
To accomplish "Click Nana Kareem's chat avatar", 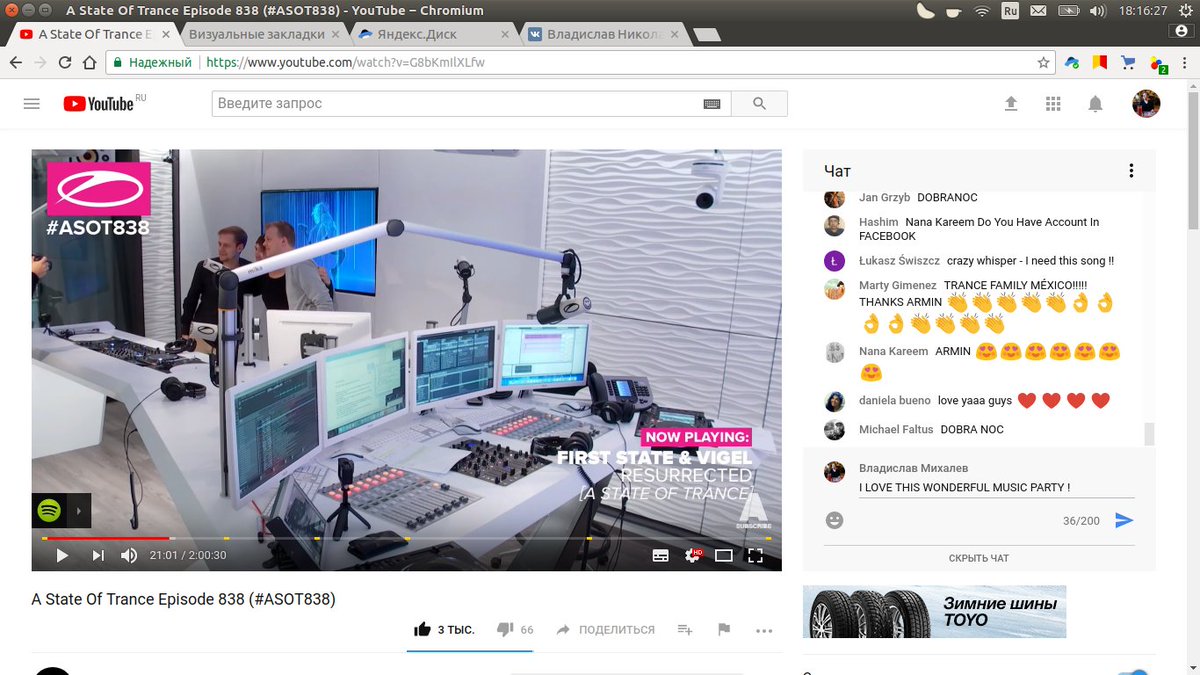I will click(834, 352).
